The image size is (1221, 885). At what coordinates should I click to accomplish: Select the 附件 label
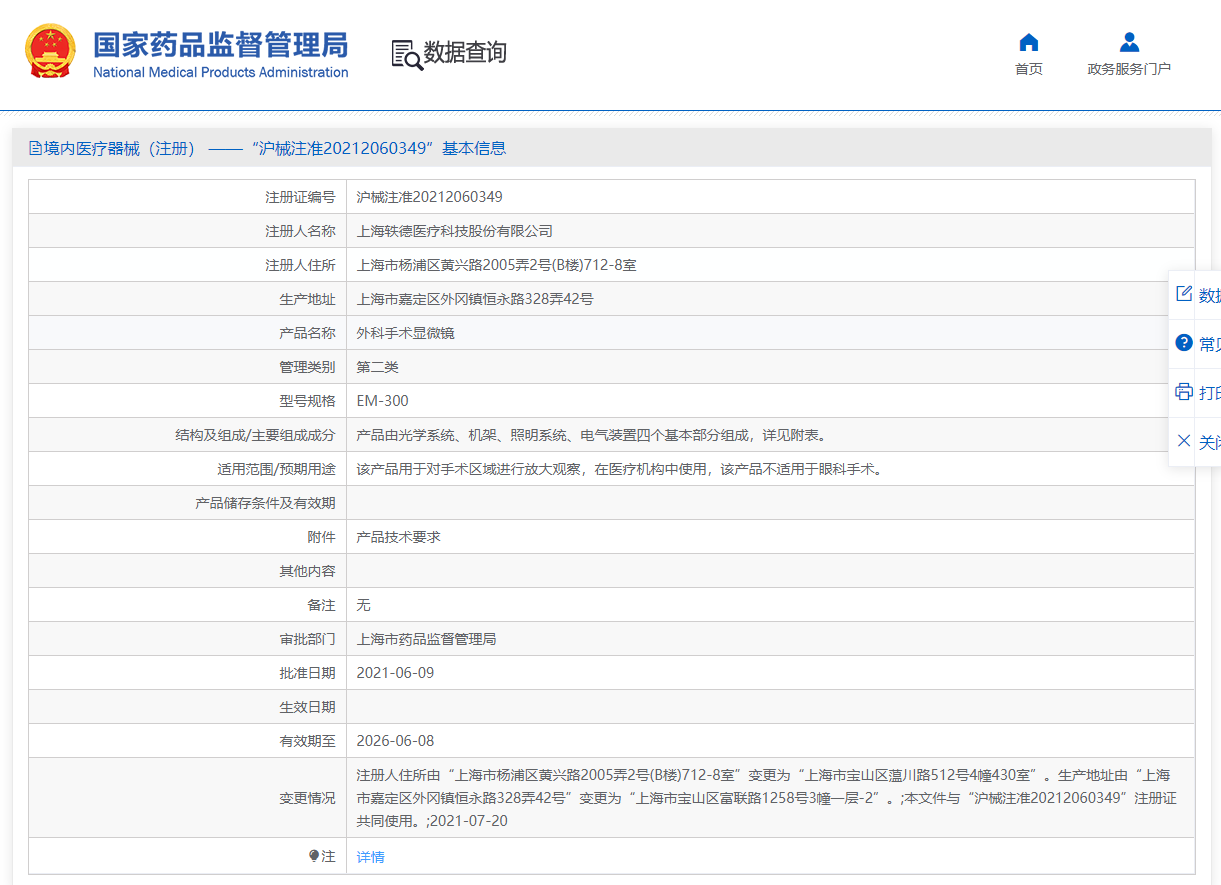pyautogui.click(x=321, y=537)
